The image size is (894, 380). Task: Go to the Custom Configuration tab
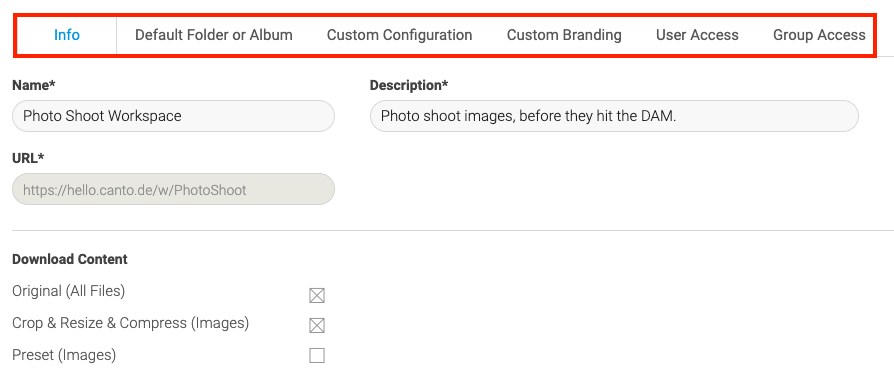coord(399,35)
